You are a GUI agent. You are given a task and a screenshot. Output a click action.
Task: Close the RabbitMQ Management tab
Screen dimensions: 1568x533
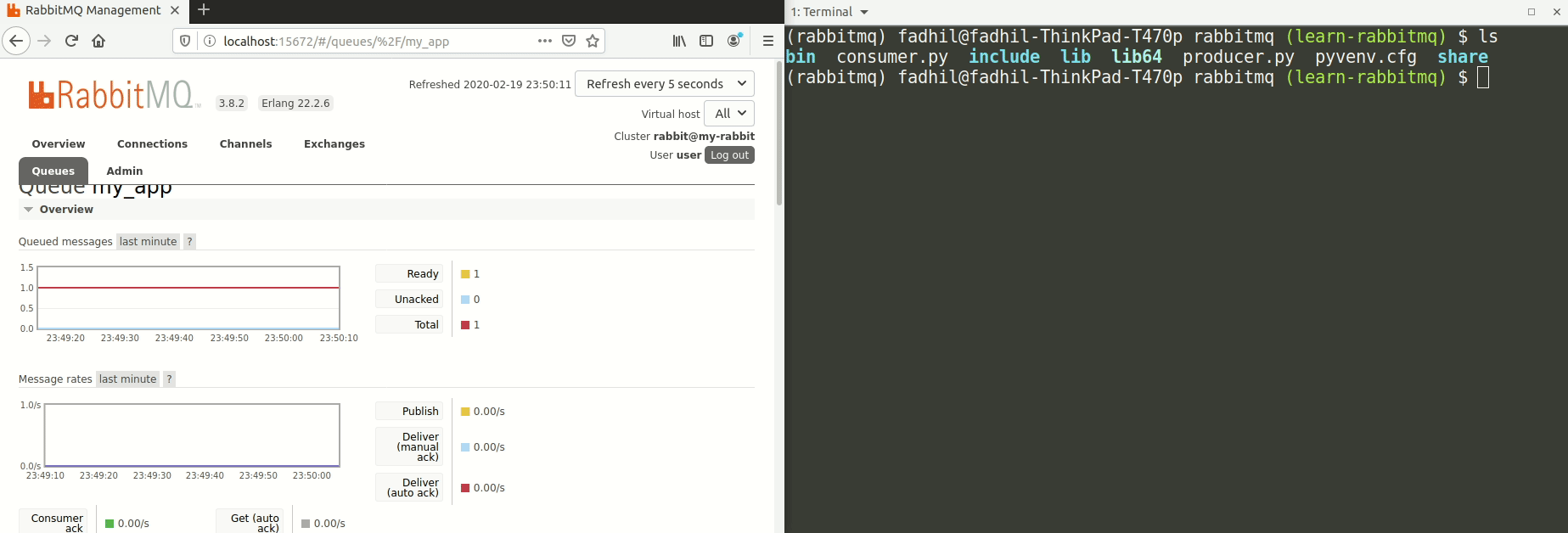[x=175, y=10]
